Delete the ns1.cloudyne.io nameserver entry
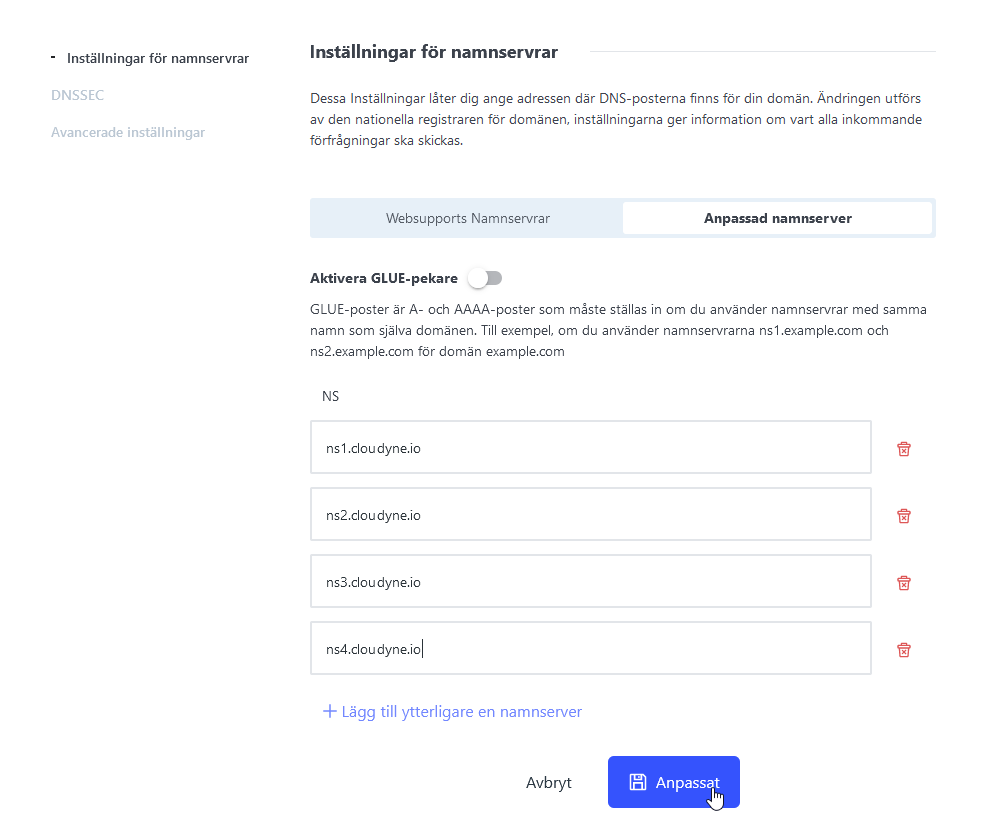 903,449
